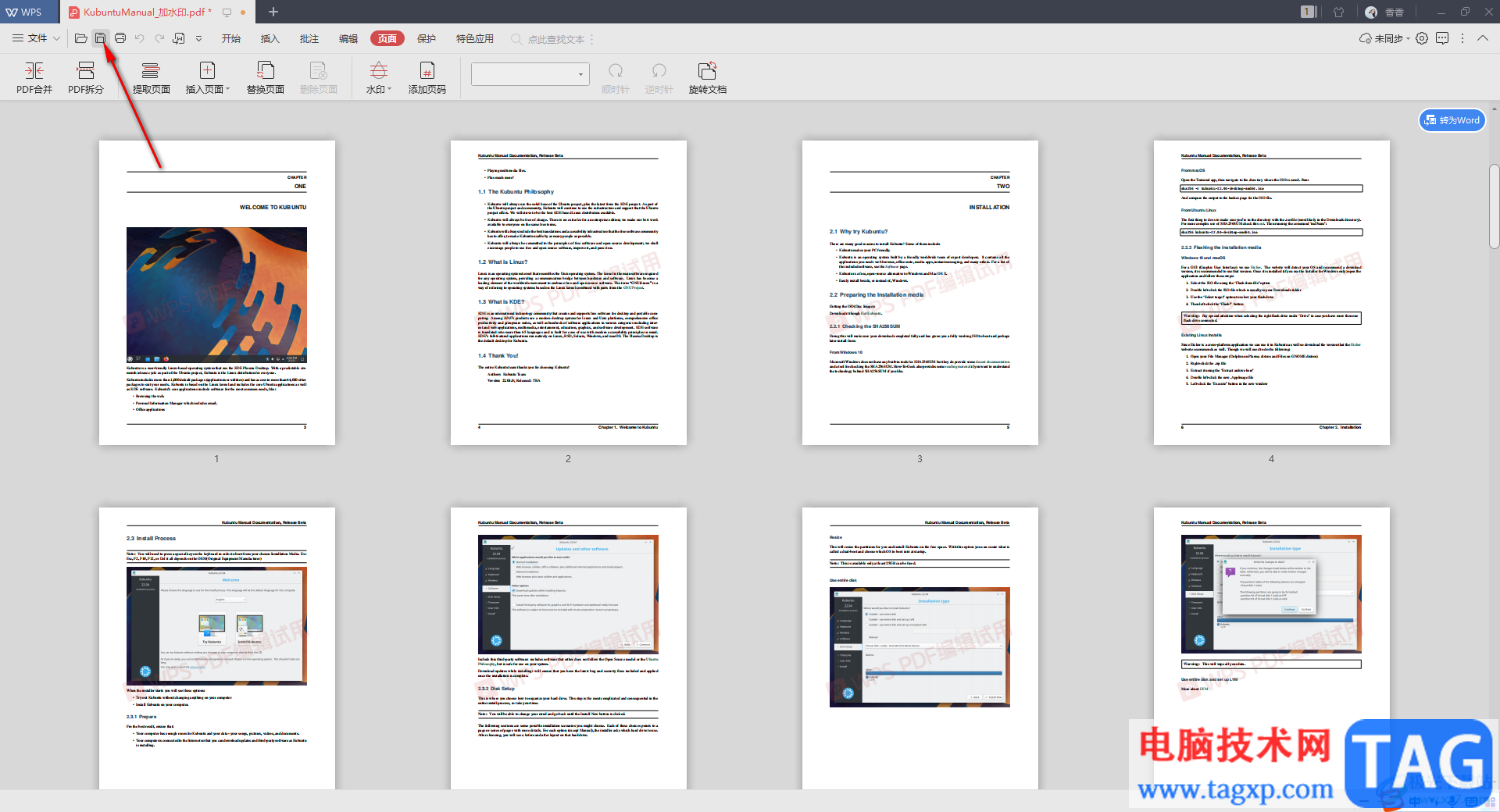Click the redo arrow icon
This screenshot has height=812, width=1500.
pos(159,38)
